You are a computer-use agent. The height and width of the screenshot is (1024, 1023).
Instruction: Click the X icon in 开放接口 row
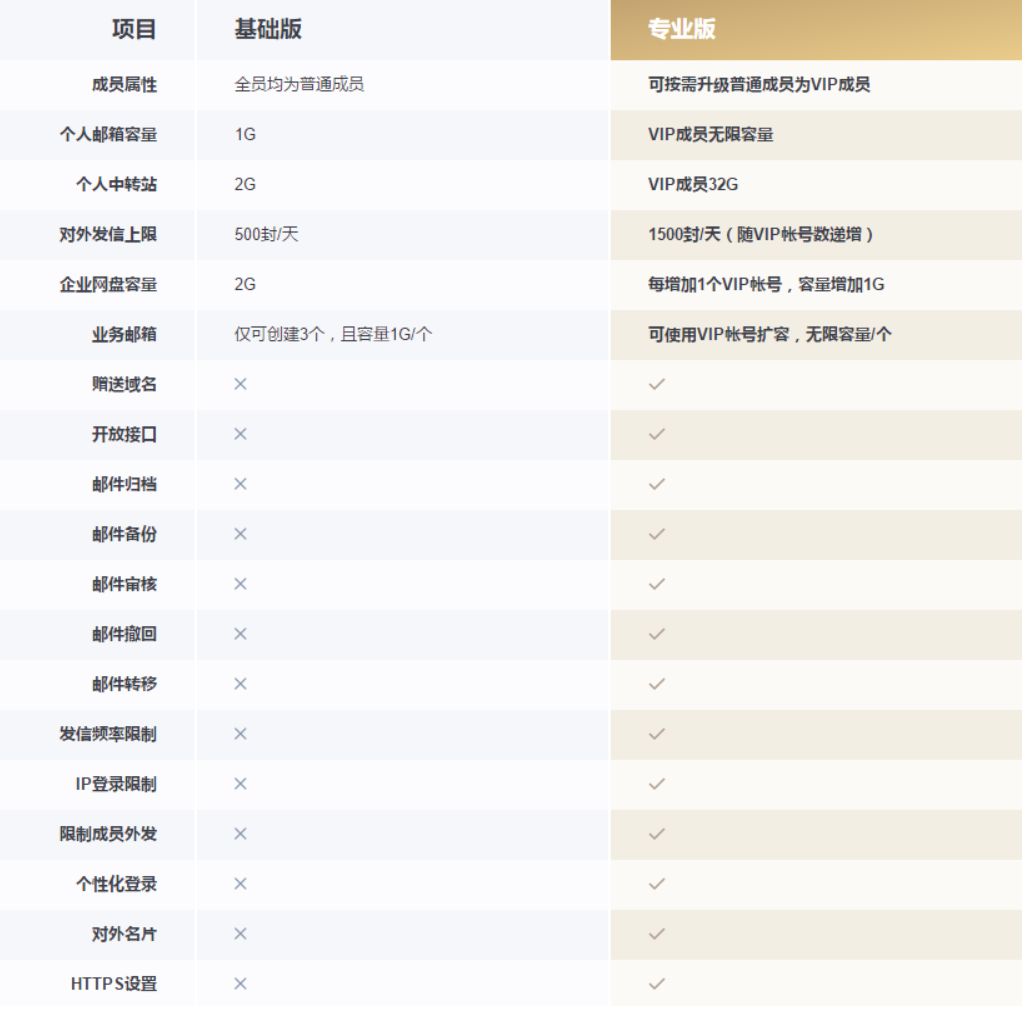tap(240, 434)
